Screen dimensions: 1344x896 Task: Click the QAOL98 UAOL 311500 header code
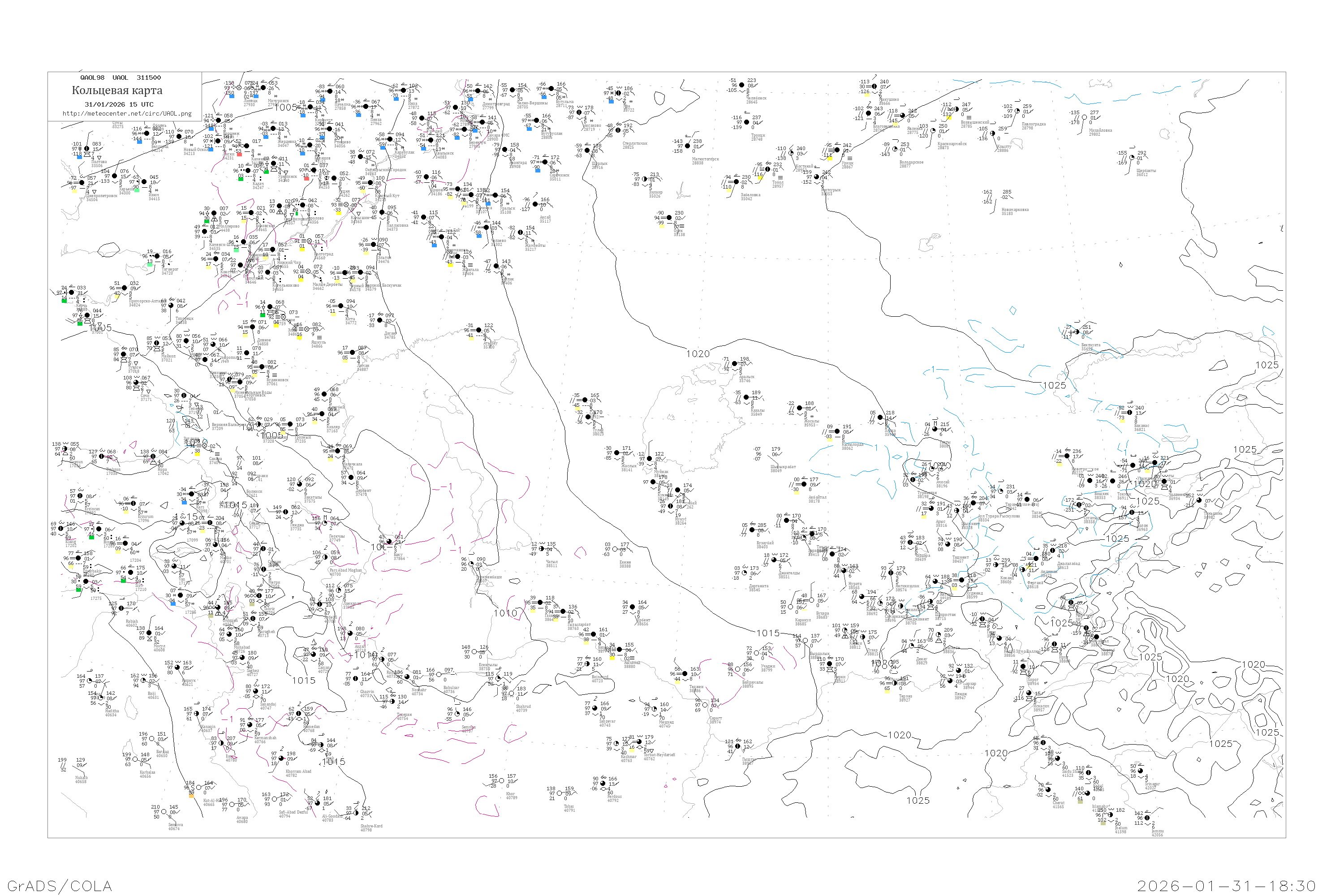(x=121, y=78)
